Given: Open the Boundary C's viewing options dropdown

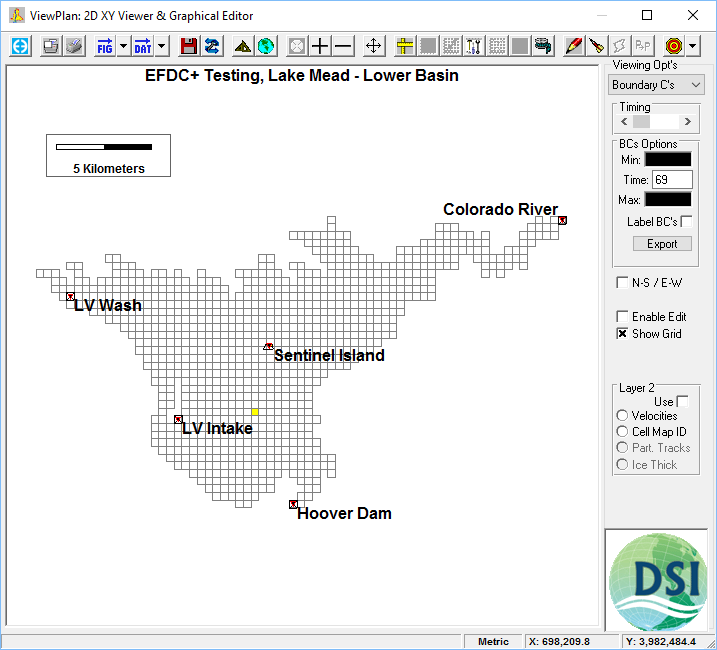Looking at the screenshot, I should (x=657, y=85).
